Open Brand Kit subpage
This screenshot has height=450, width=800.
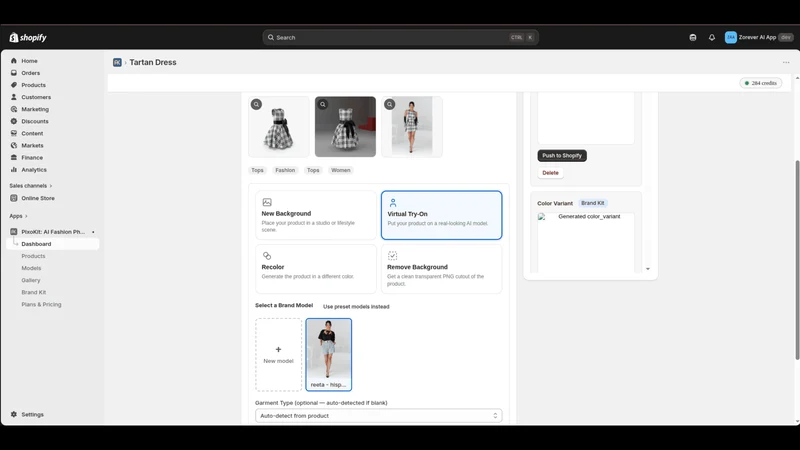pos(34,292)
